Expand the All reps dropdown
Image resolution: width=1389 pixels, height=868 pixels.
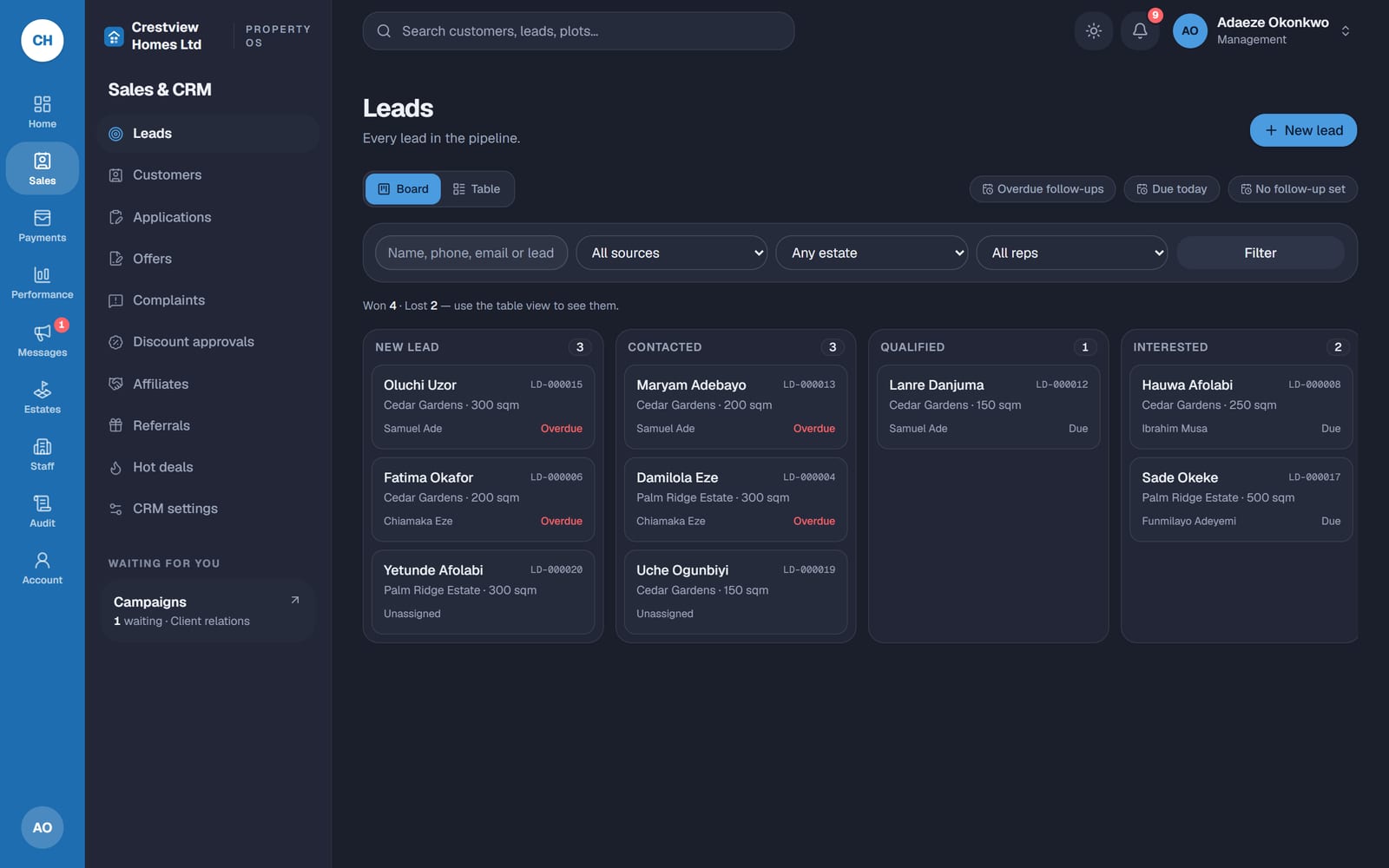click(1072, 253)
